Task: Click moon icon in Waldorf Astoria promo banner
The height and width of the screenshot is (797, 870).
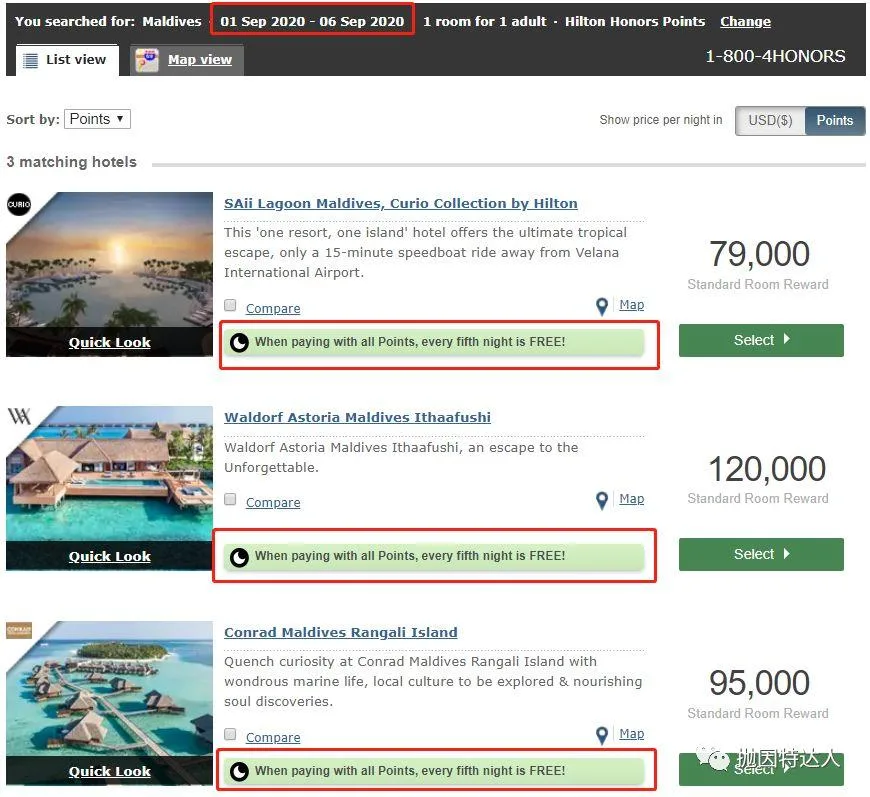Action: 239,557
